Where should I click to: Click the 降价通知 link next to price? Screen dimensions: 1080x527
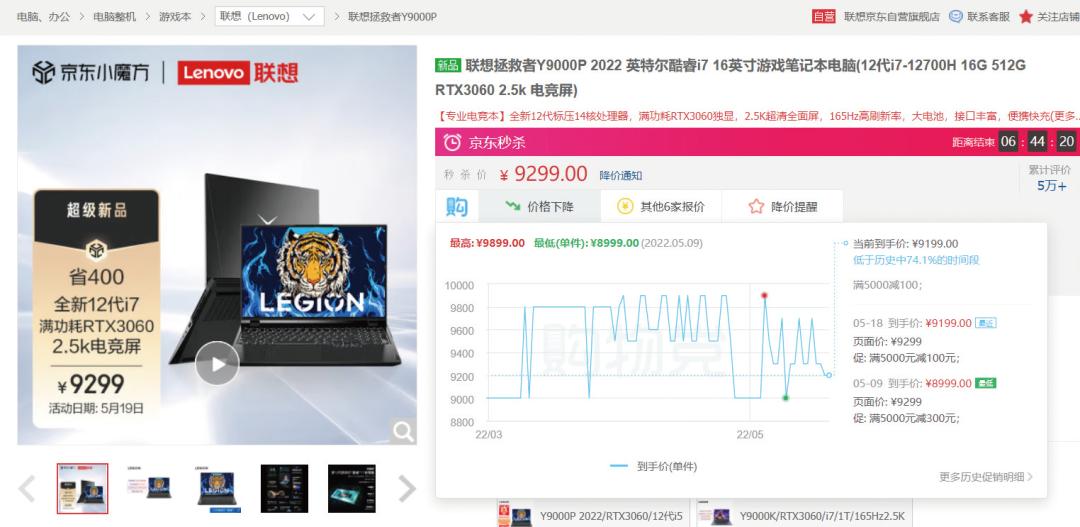(x=621, y=176)
